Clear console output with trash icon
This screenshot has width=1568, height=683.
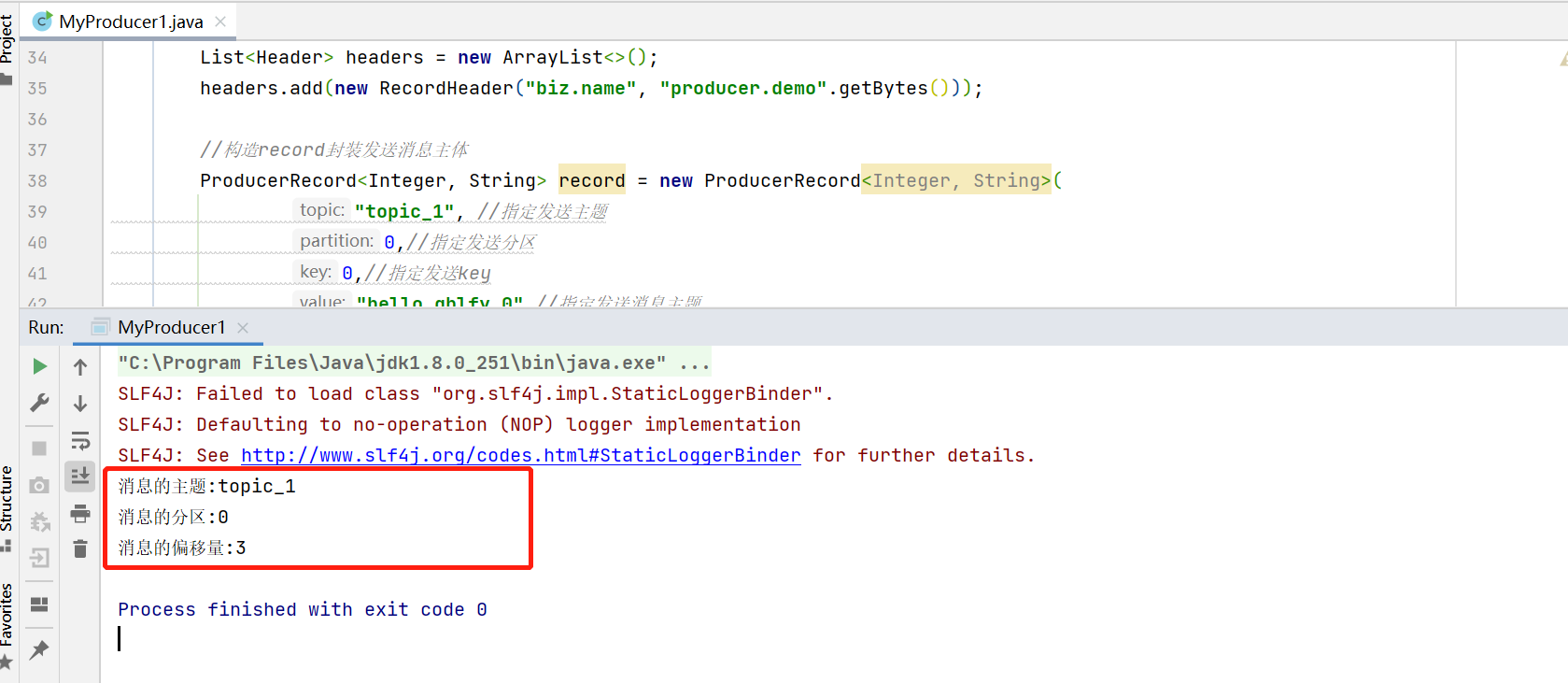tap(80, 549)
